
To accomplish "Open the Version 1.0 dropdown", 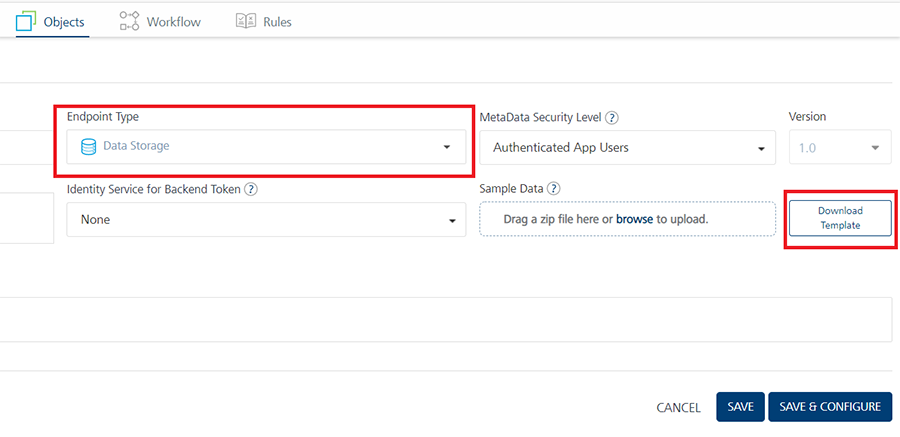I will (838, 148).
